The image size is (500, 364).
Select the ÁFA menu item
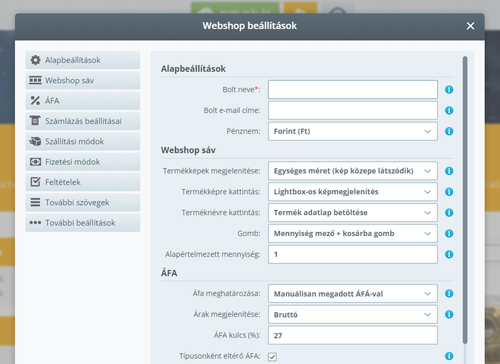83,101
